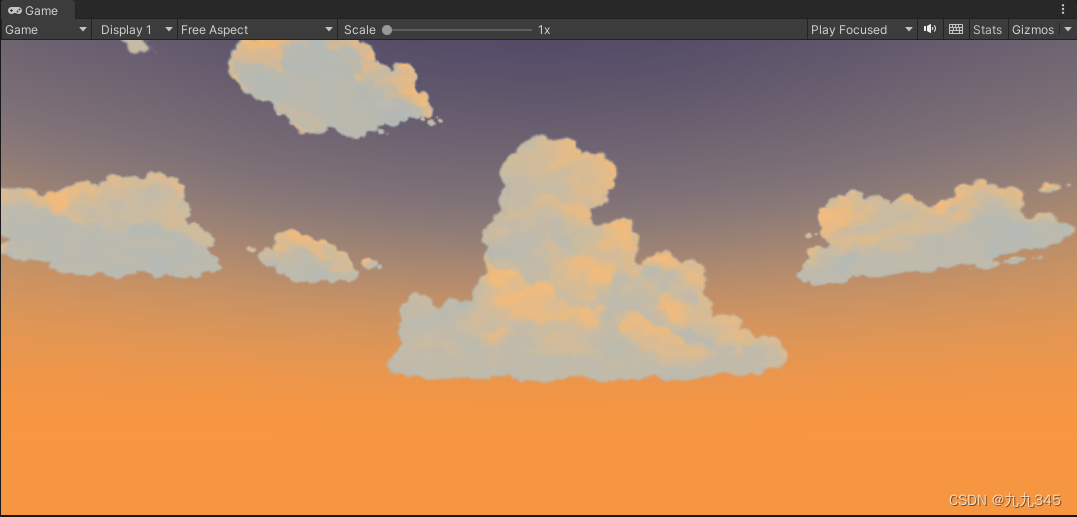
Task: Expand the Gizmos dropdown arrow
Action: (x=1067, y=30)
